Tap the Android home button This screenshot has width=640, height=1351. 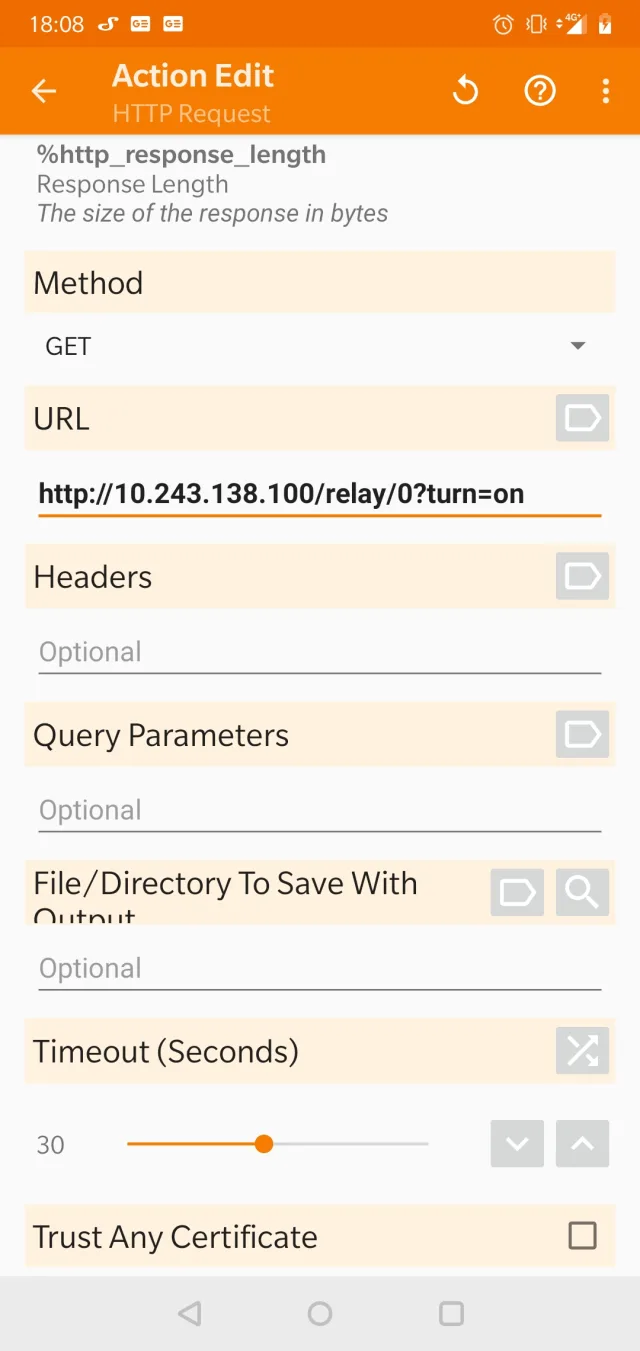tap(319, 1313)
